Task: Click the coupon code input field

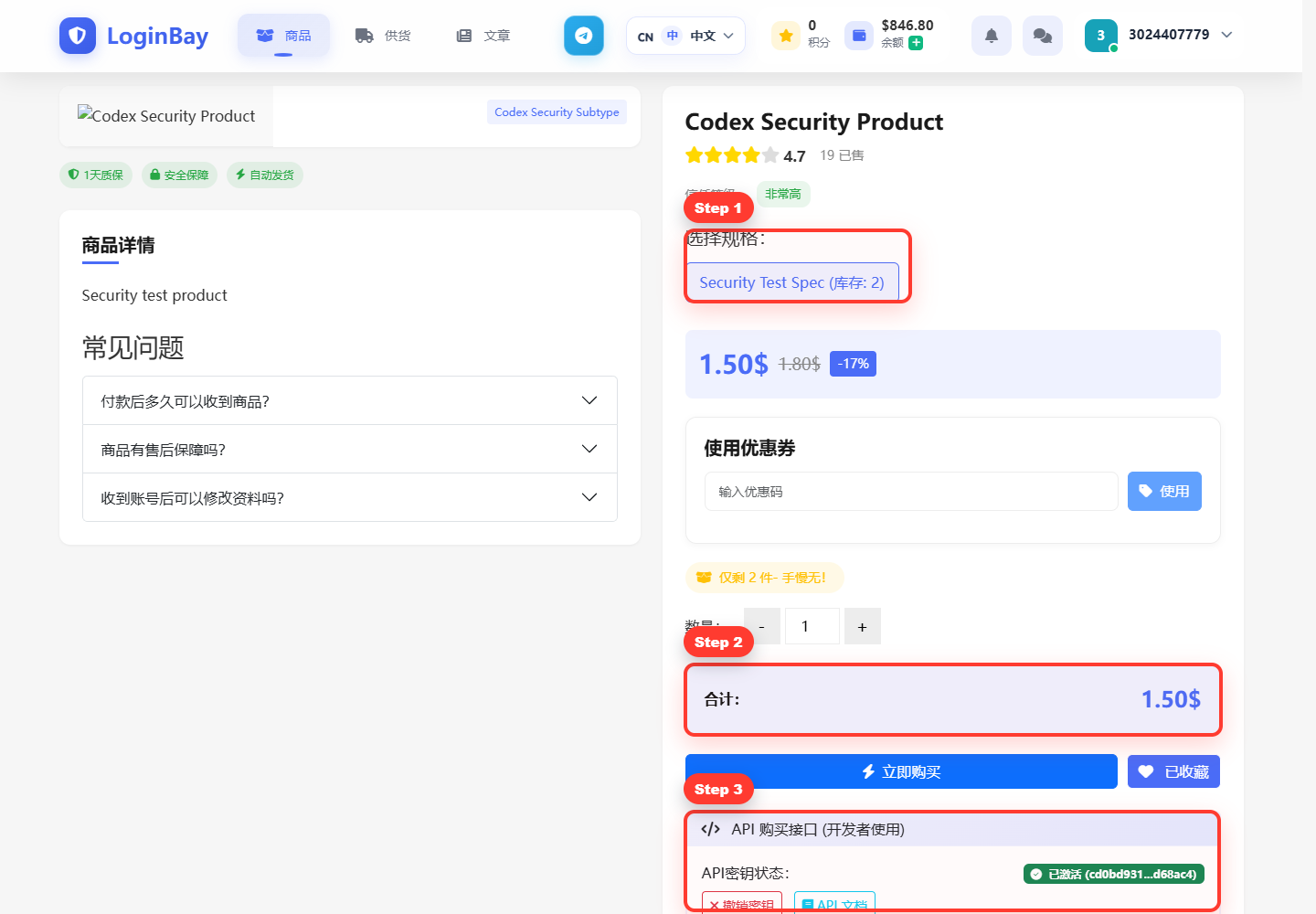Action: click(911, 492)
